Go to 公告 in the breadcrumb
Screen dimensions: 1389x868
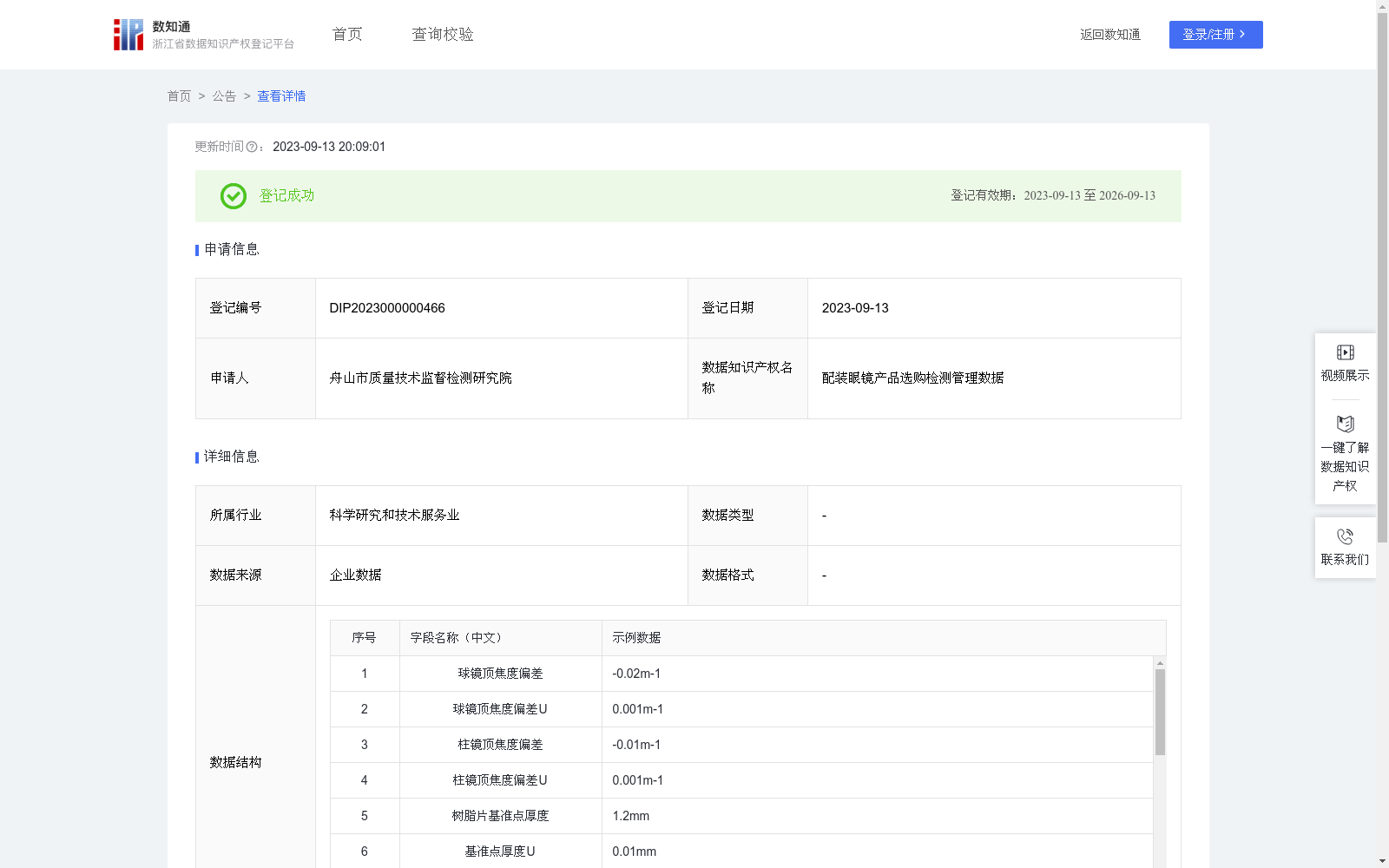coord(224,96)
